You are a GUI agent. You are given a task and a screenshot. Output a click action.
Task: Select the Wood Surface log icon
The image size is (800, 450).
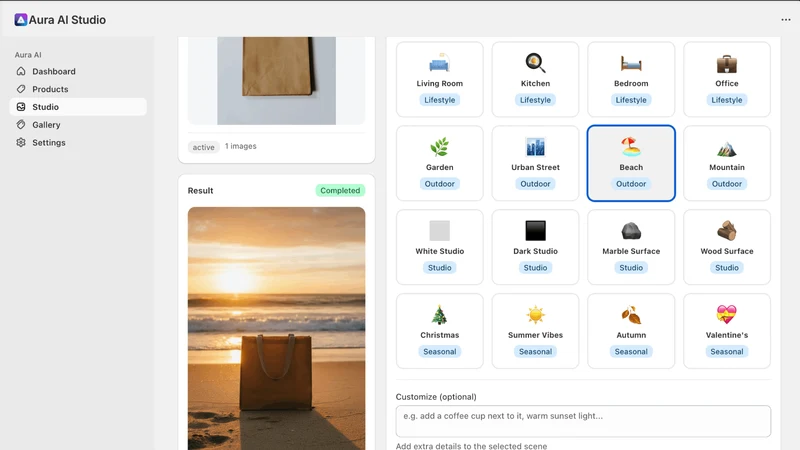coord(727,231)
